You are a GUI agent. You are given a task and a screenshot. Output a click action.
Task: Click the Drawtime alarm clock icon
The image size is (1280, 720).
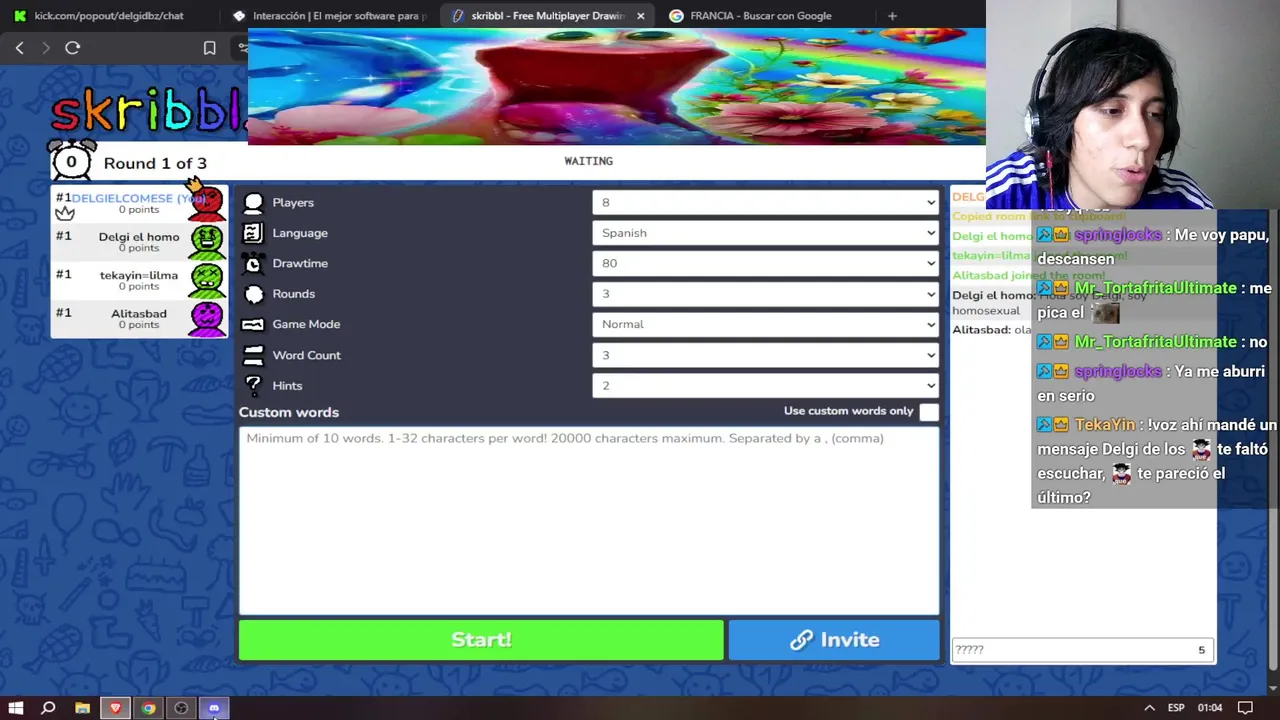point(253,263)
